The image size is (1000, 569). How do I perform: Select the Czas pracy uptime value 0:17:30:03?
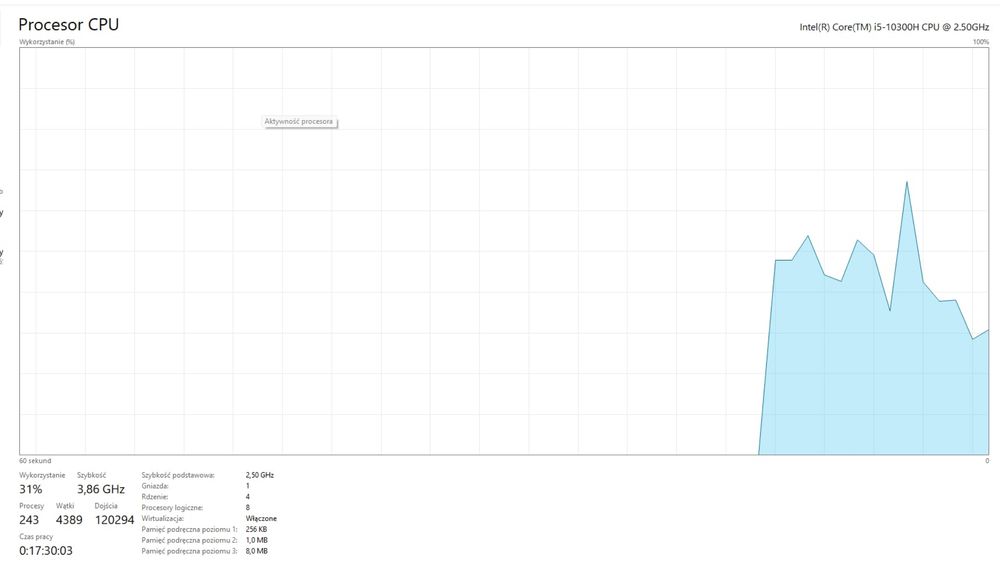click(46, 551)
